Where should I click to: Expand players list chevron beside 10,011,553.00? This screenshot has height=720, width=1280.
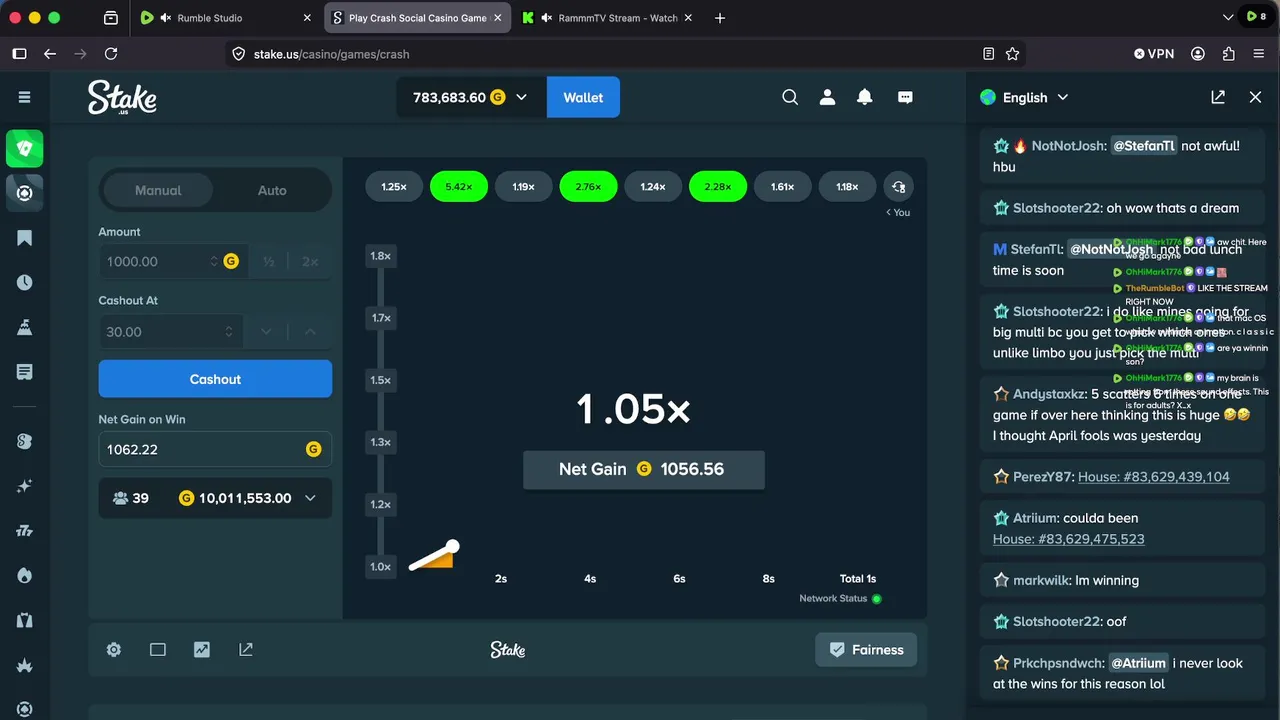(310, 498)
